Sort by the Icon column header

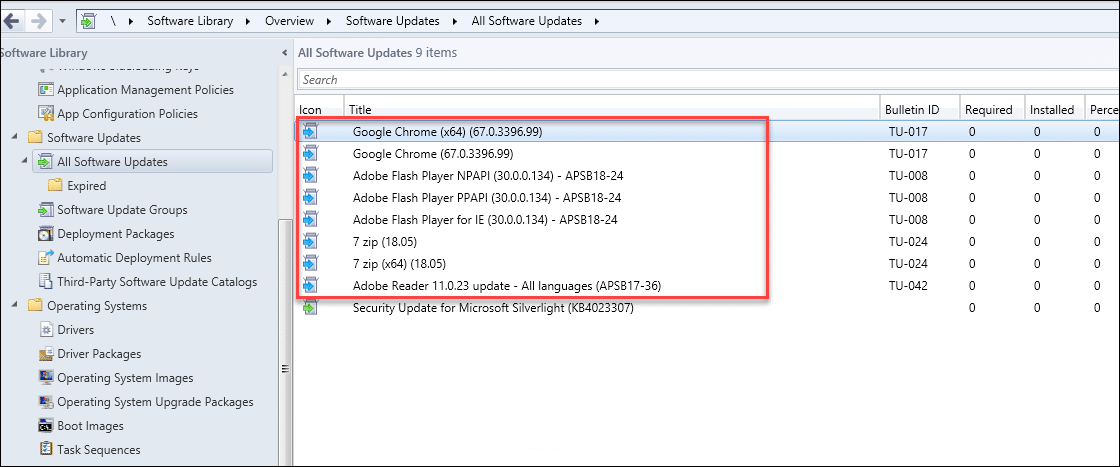click(319, 109)
